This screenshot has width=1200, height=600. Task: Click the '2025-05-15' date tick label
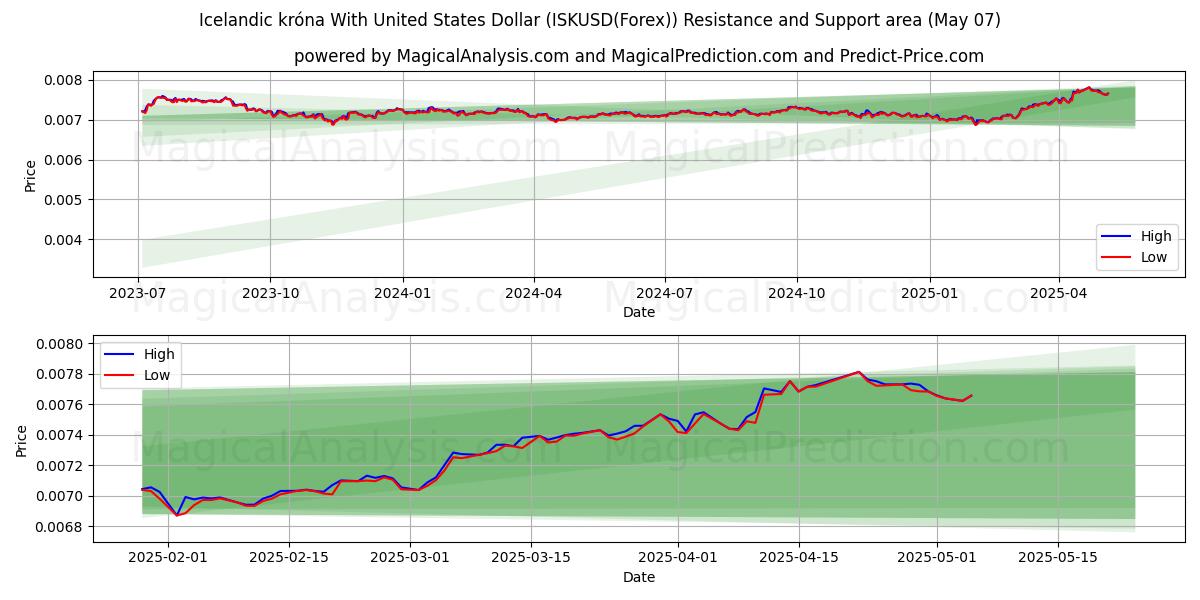tap(1058, 559)
